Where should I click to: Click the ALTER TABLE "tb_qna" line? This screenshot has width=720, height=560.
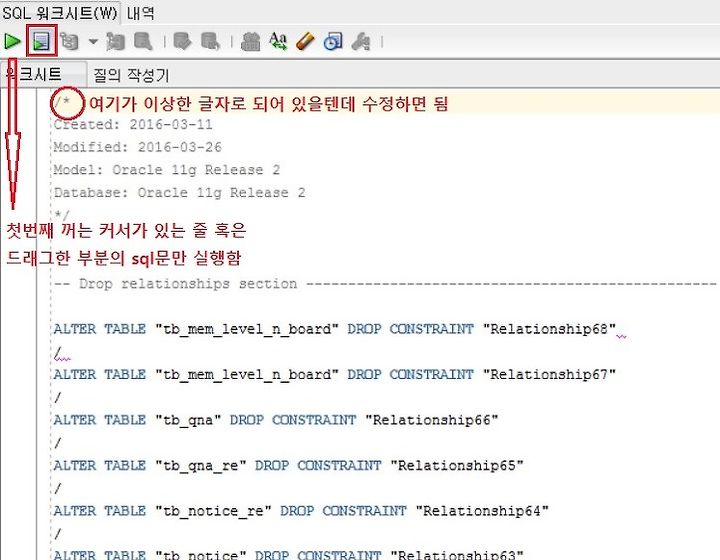pos(276,420)
